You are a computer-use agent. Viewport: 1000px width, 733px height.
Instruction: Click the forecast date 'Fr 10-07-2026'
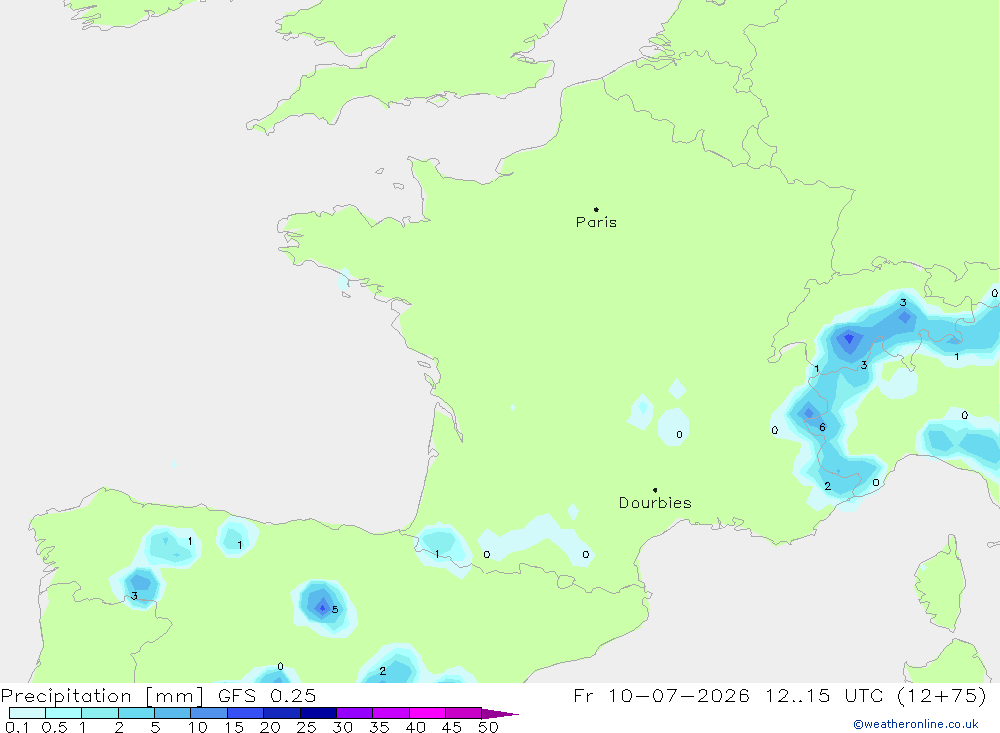[x=661, y=695]
